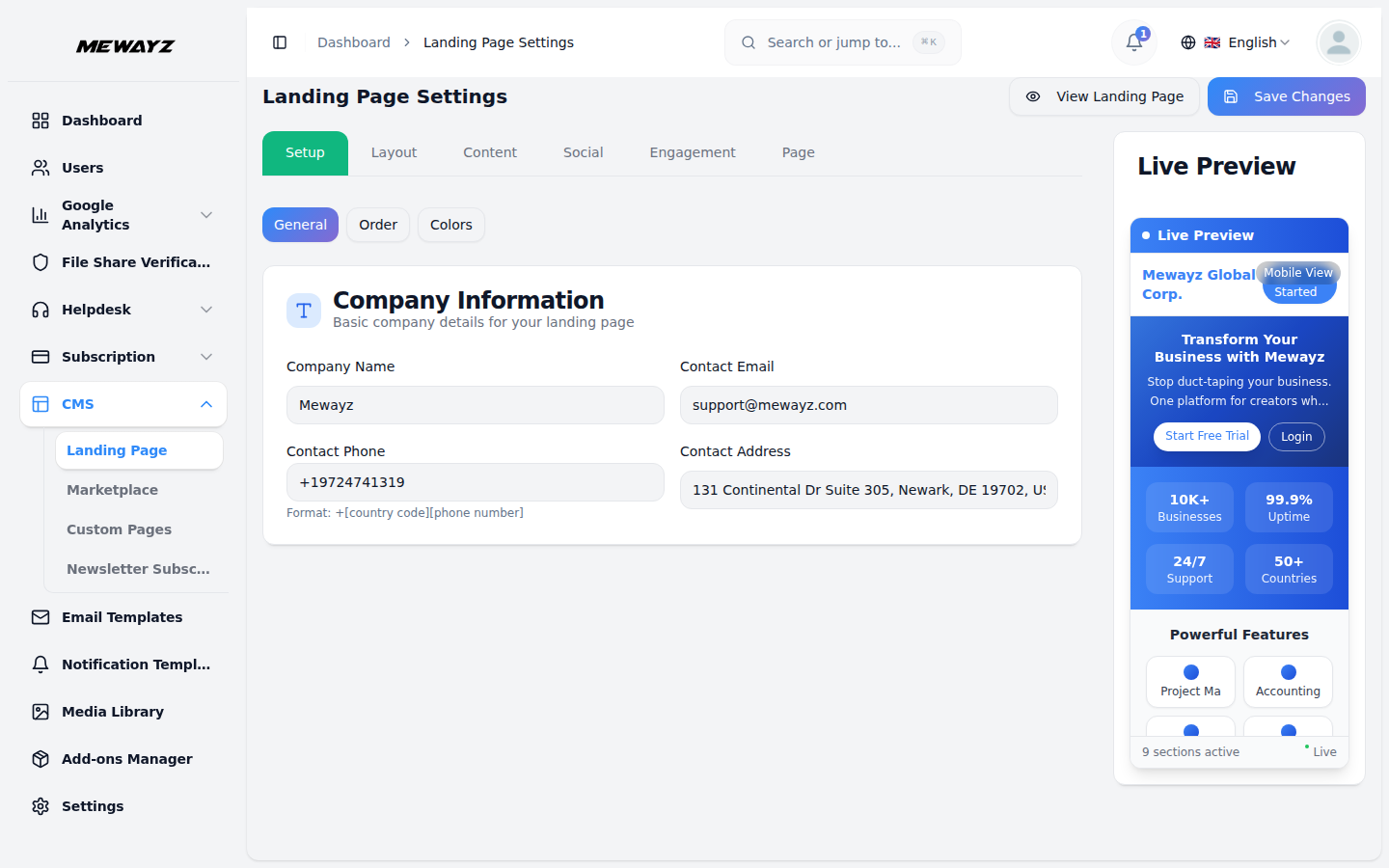Click the Media Library icon in sidebar
Image resolution: width=1389 pixels, height=868 pixels.
[x=40, y=712]
